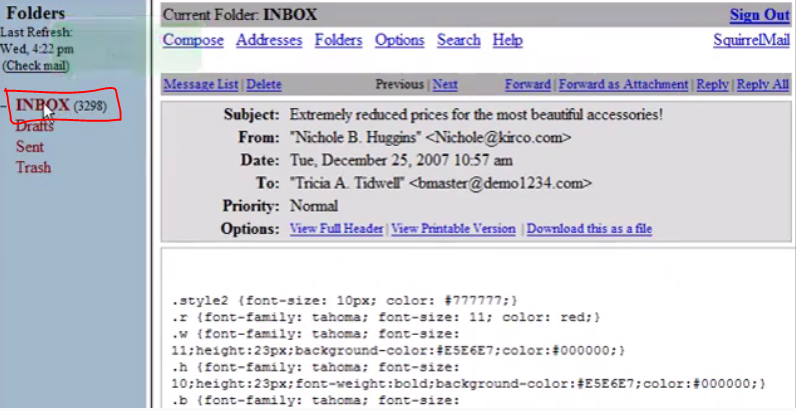Collapse the INBOX tree with the dash

click(4, 106)
